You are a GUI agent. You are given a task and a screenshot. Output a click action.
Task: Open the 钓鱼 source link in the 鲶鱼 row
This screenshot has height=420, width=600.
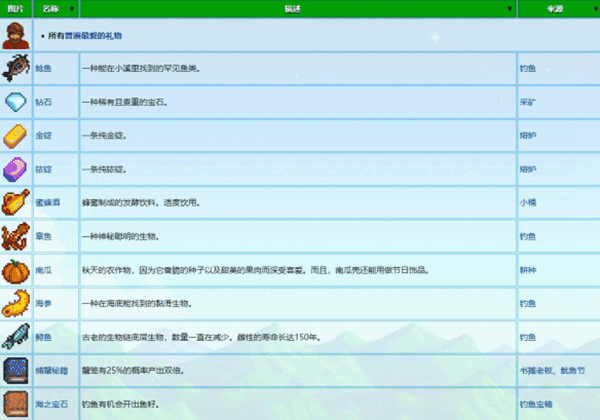click(x=528, y=68)
